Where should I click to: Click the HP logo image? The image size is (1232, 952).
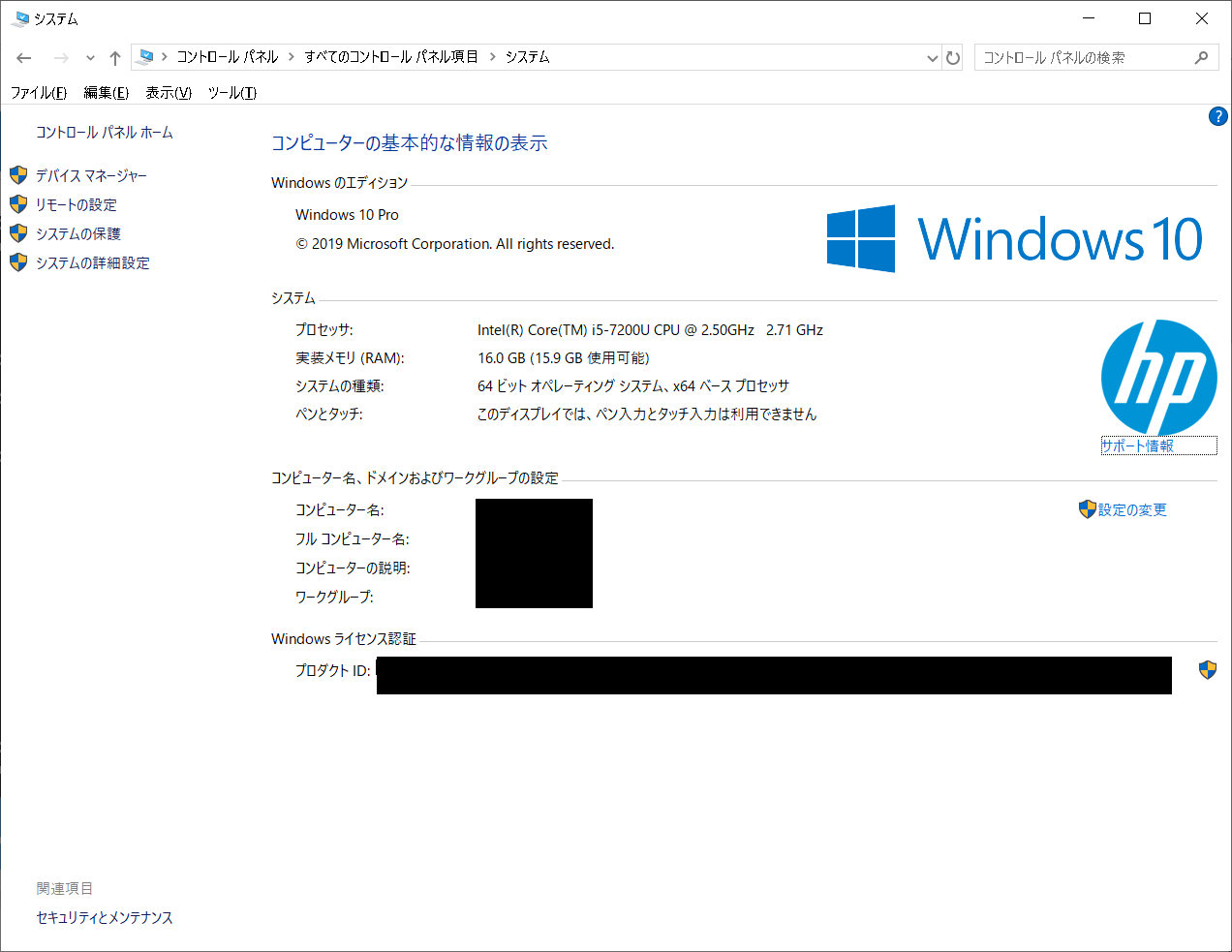coord(1158,378)
